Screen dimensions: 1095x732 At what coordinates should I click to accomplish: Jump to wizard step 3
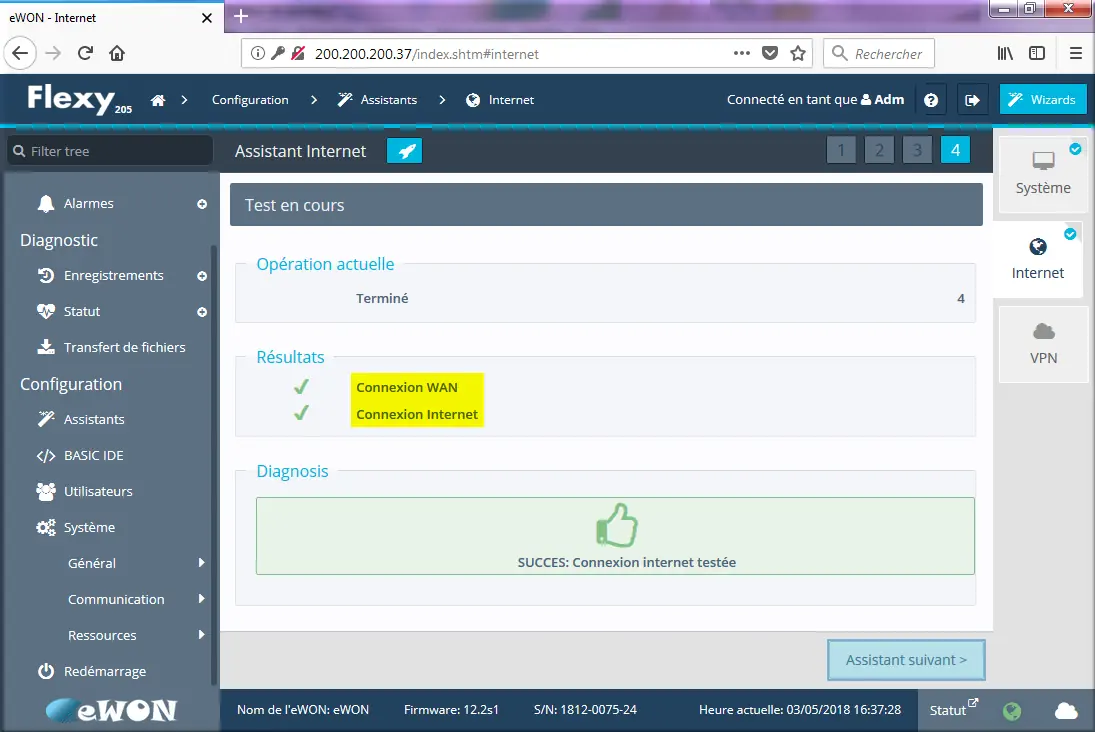917,149
